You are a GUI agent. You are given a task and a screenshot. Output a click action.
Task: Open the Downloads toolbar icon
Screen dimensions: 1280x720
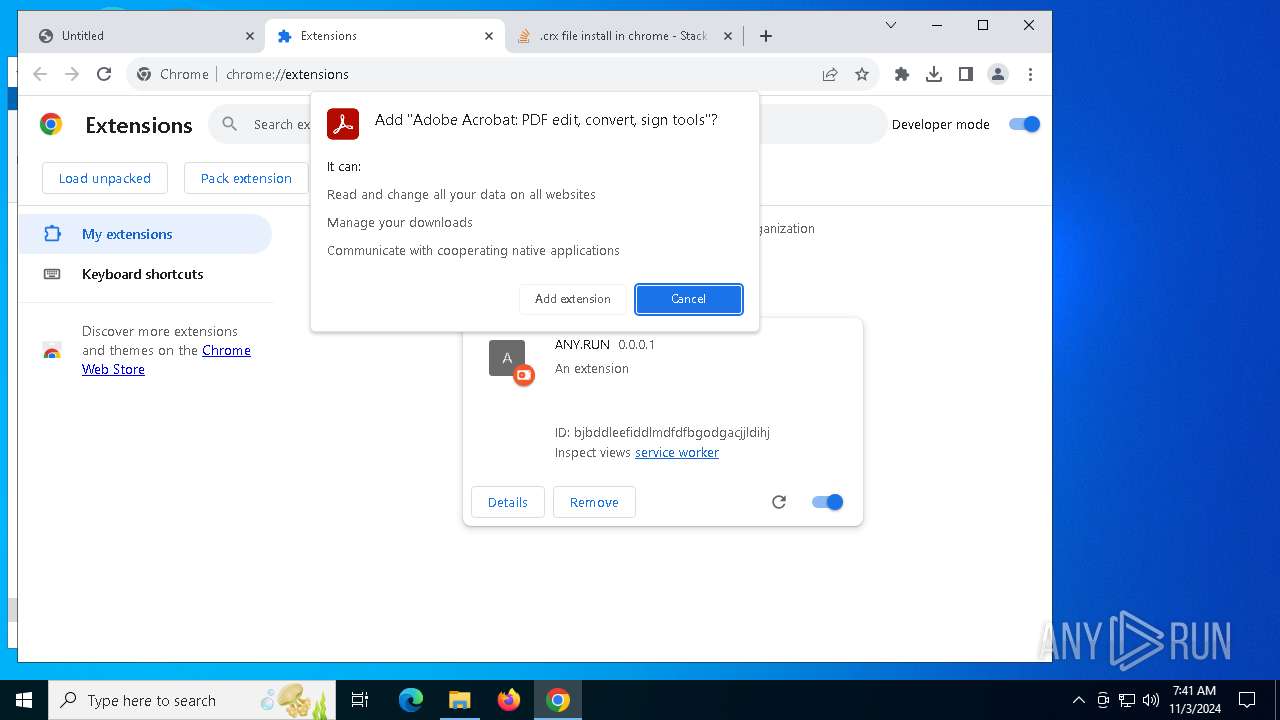[x=934, y=74]
